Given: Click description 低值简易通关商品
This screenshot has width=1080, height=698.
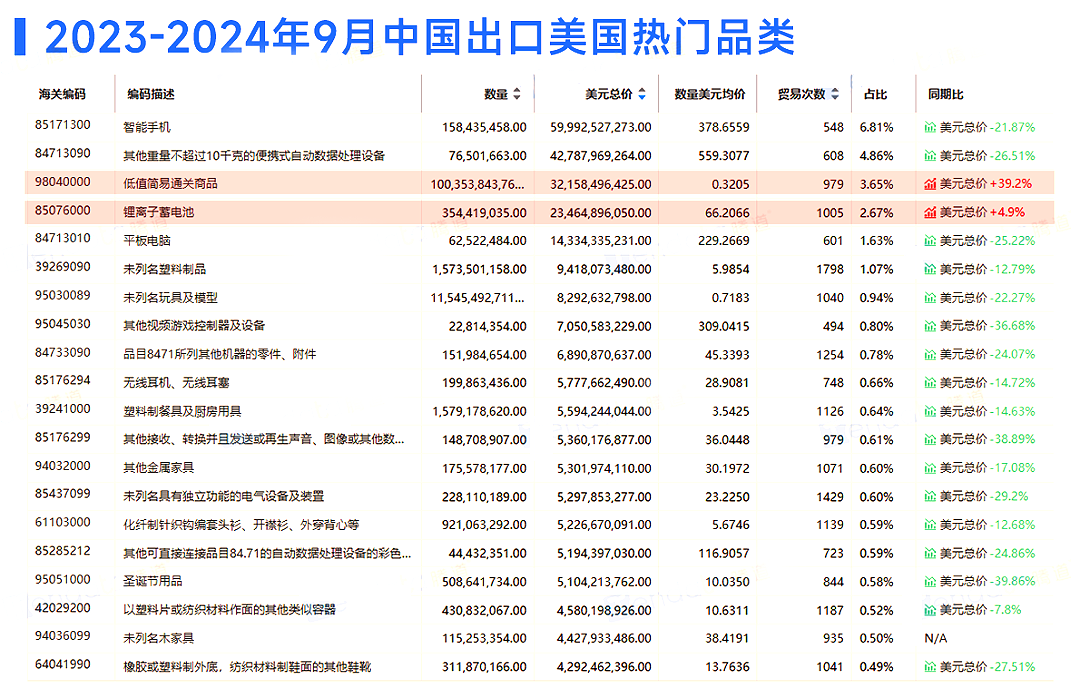Looking at the screenshot, I should pos(170,184).
